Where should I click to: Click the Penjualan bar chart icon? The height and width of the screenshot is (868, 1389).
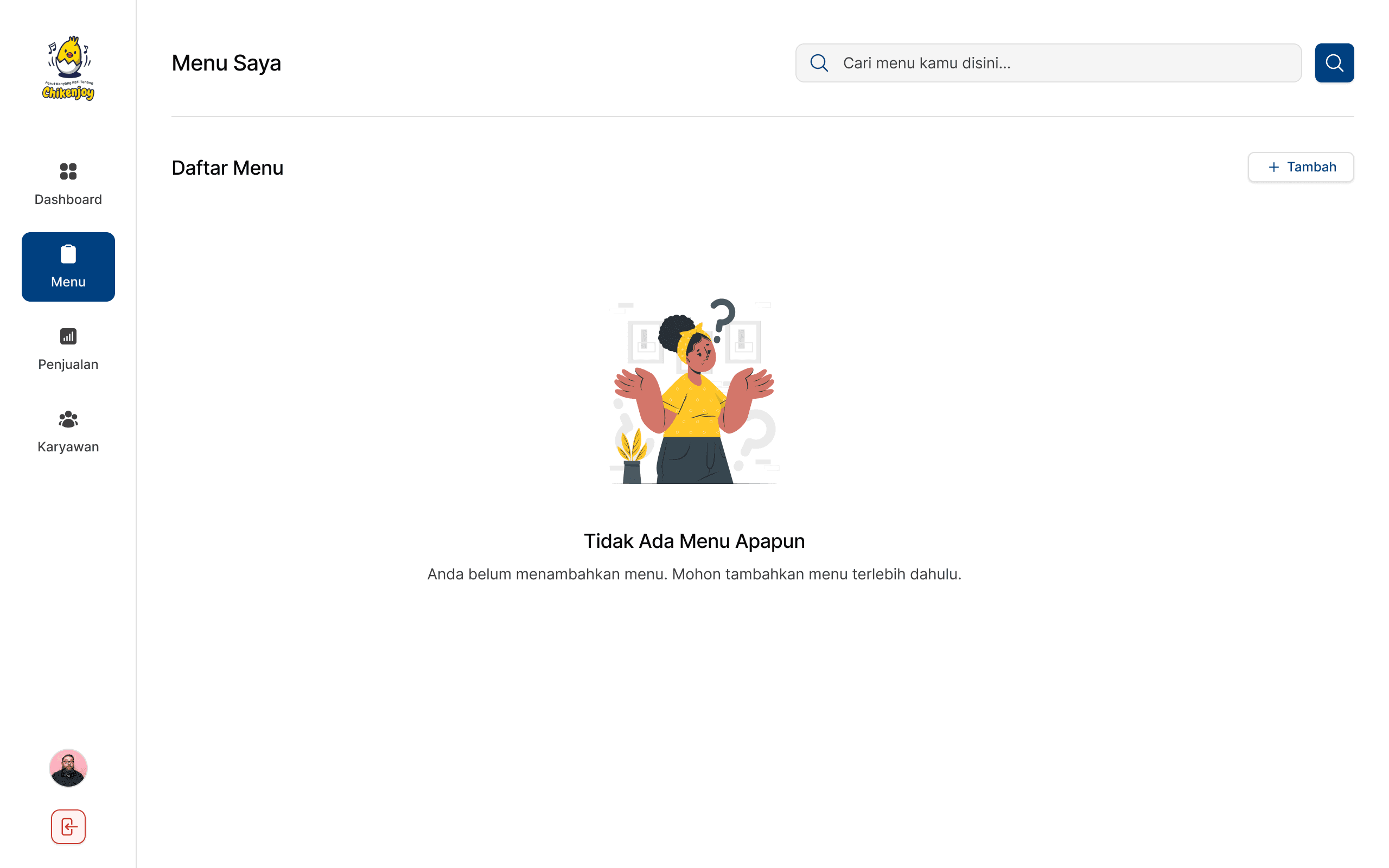point(68,336)
